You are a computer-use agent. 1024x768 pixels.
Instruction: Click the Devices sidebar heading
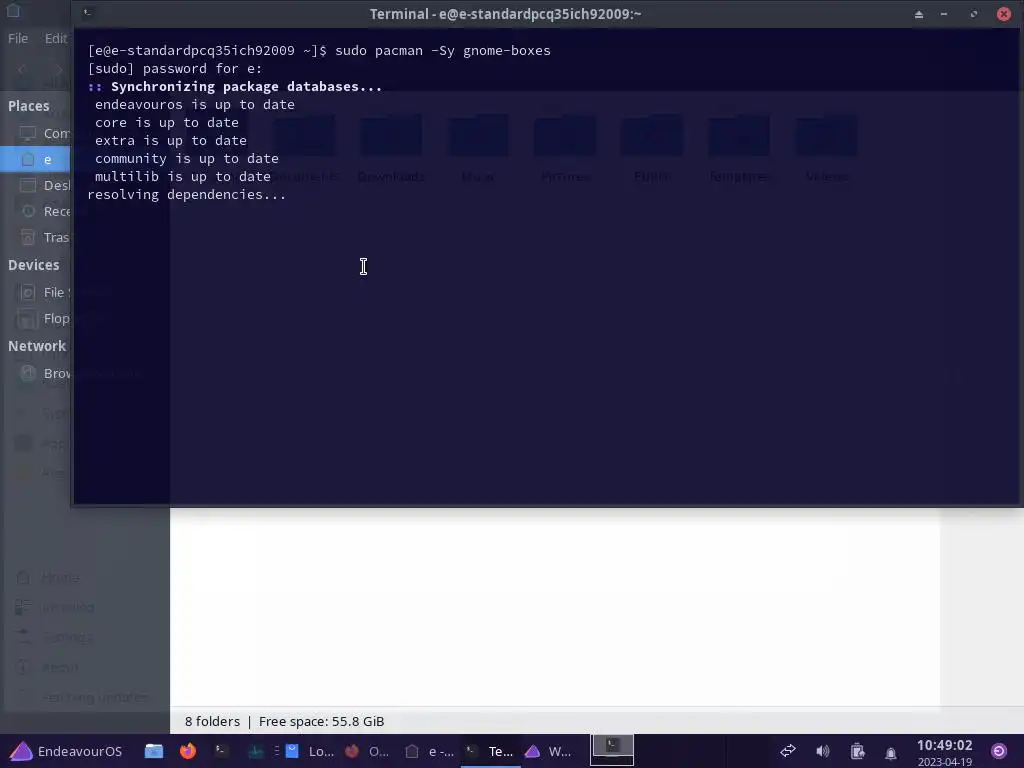pos(33,265)
